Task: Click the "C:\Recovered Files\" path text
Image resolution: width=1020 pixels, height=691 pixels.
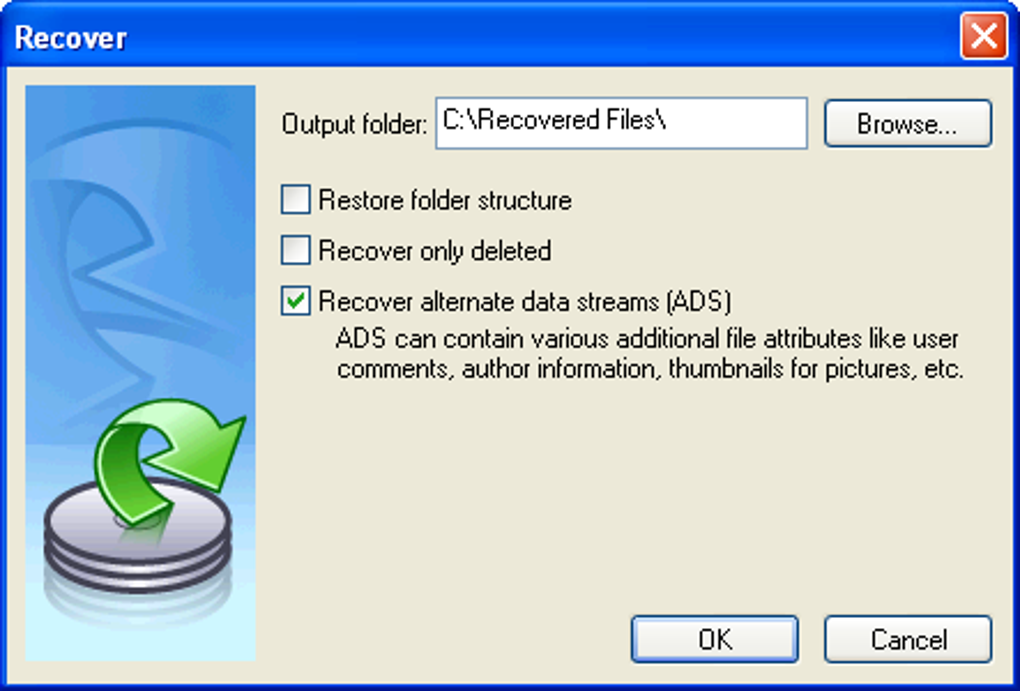Action: click(554, 120)
